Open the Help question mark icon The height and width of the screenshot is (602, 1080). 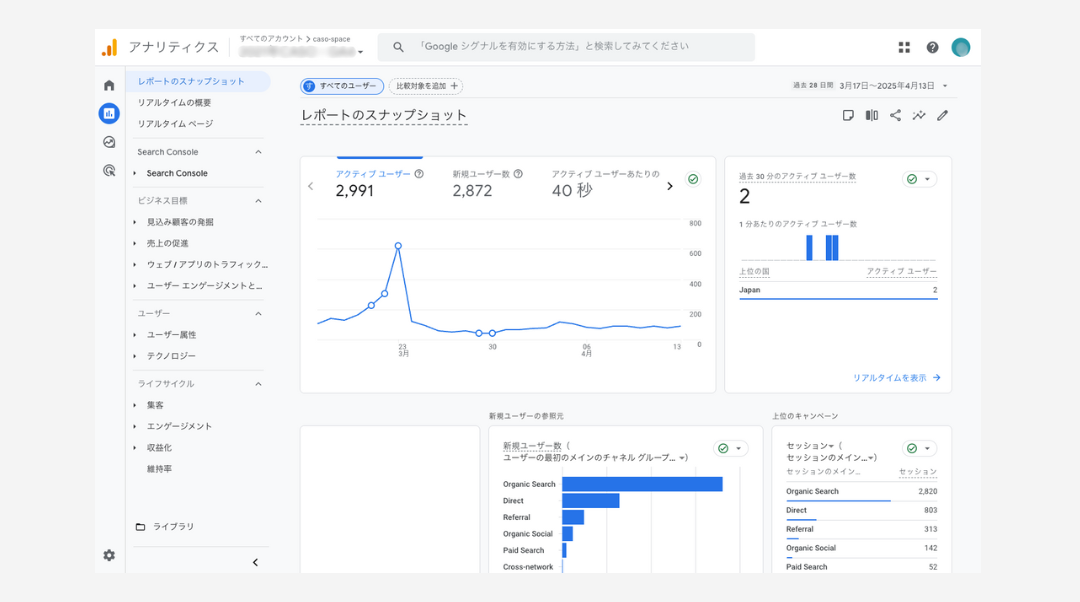pos(932,47)
